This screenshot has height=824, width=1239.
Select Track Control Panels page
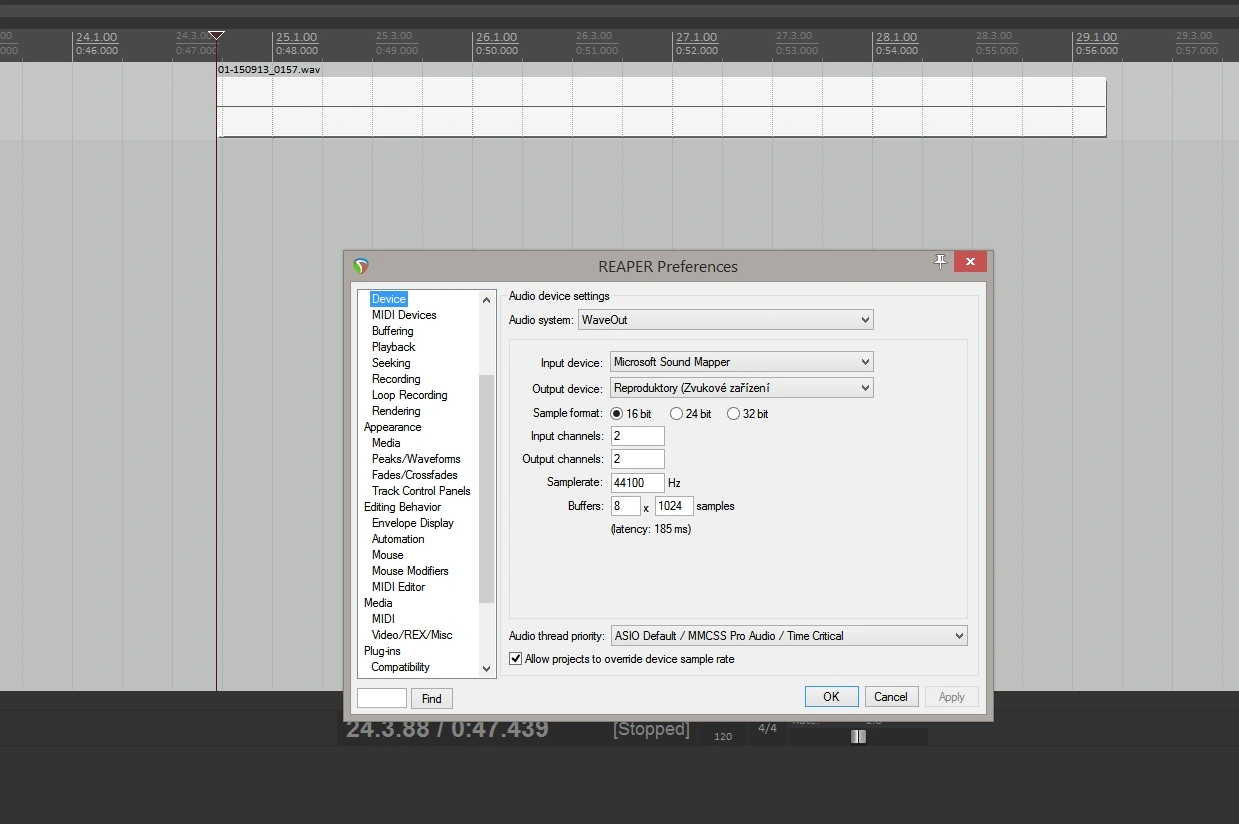coord(421,491)
